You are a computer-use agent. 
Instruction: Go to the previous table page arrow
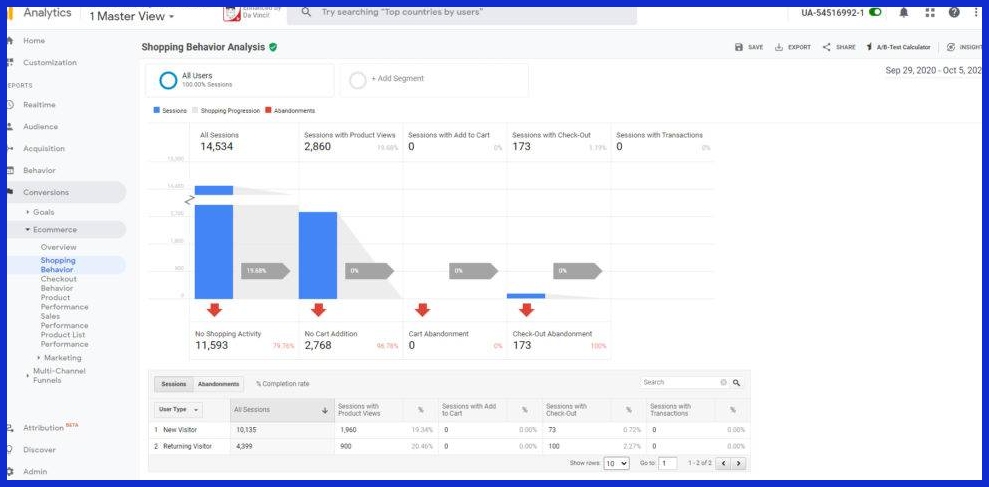coord(724,463)
